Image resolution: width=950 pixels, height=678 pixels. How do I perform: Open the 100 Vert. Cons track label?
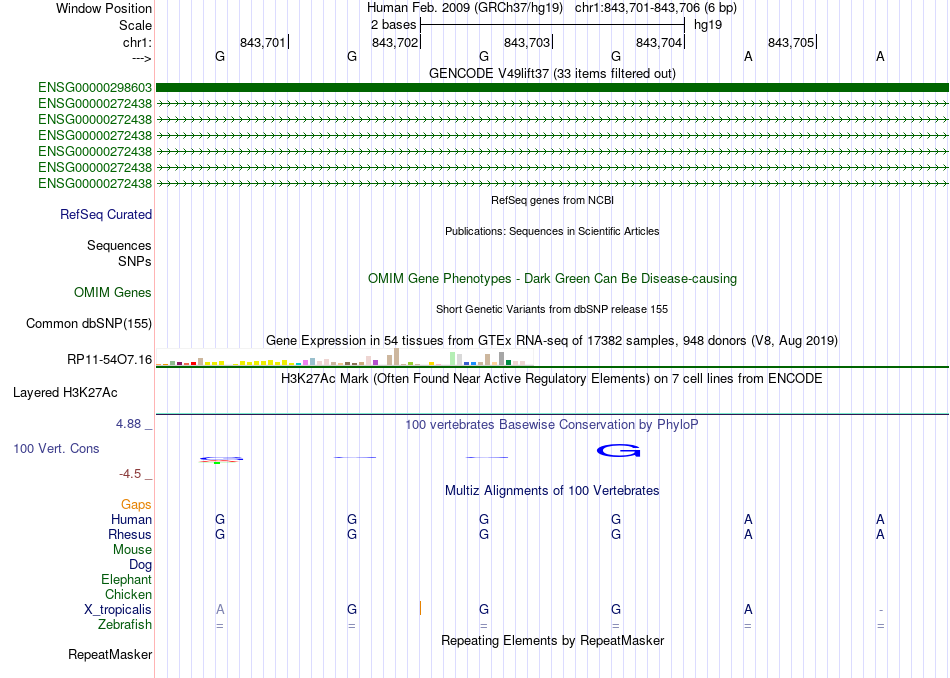tap(56, 448)
